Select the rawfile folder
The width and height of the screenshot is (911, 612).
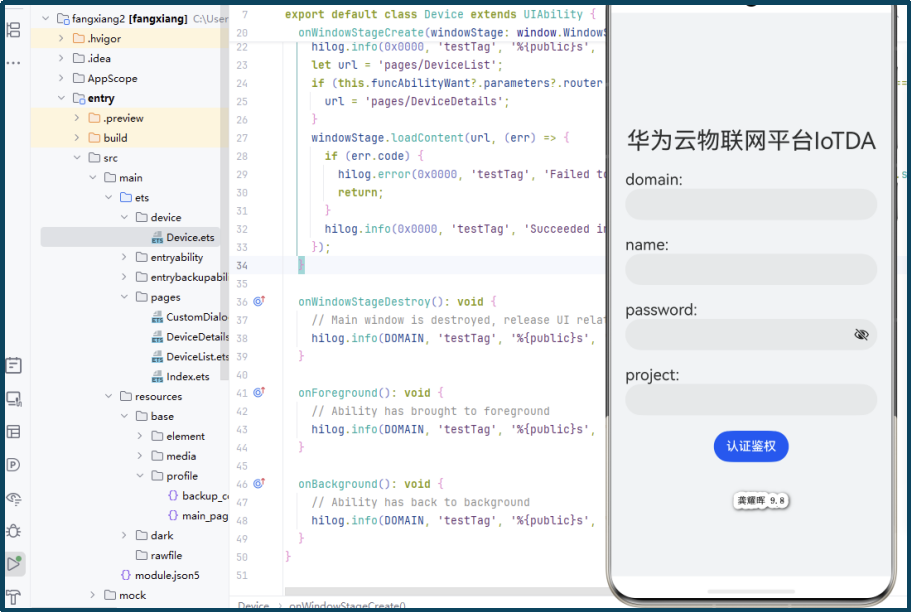(x=166, y=556)
